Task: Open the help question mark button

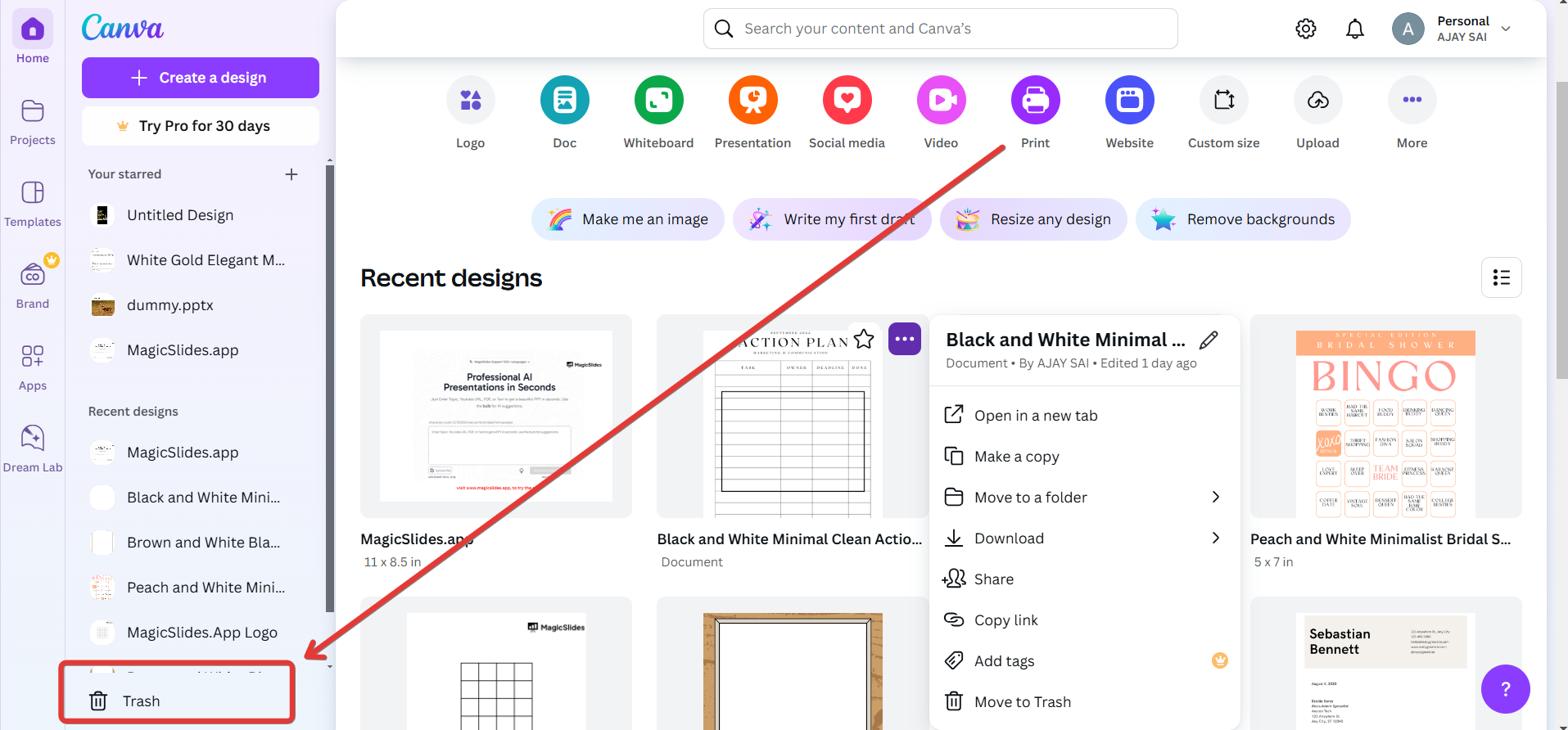Action: tap(1506, 689)
